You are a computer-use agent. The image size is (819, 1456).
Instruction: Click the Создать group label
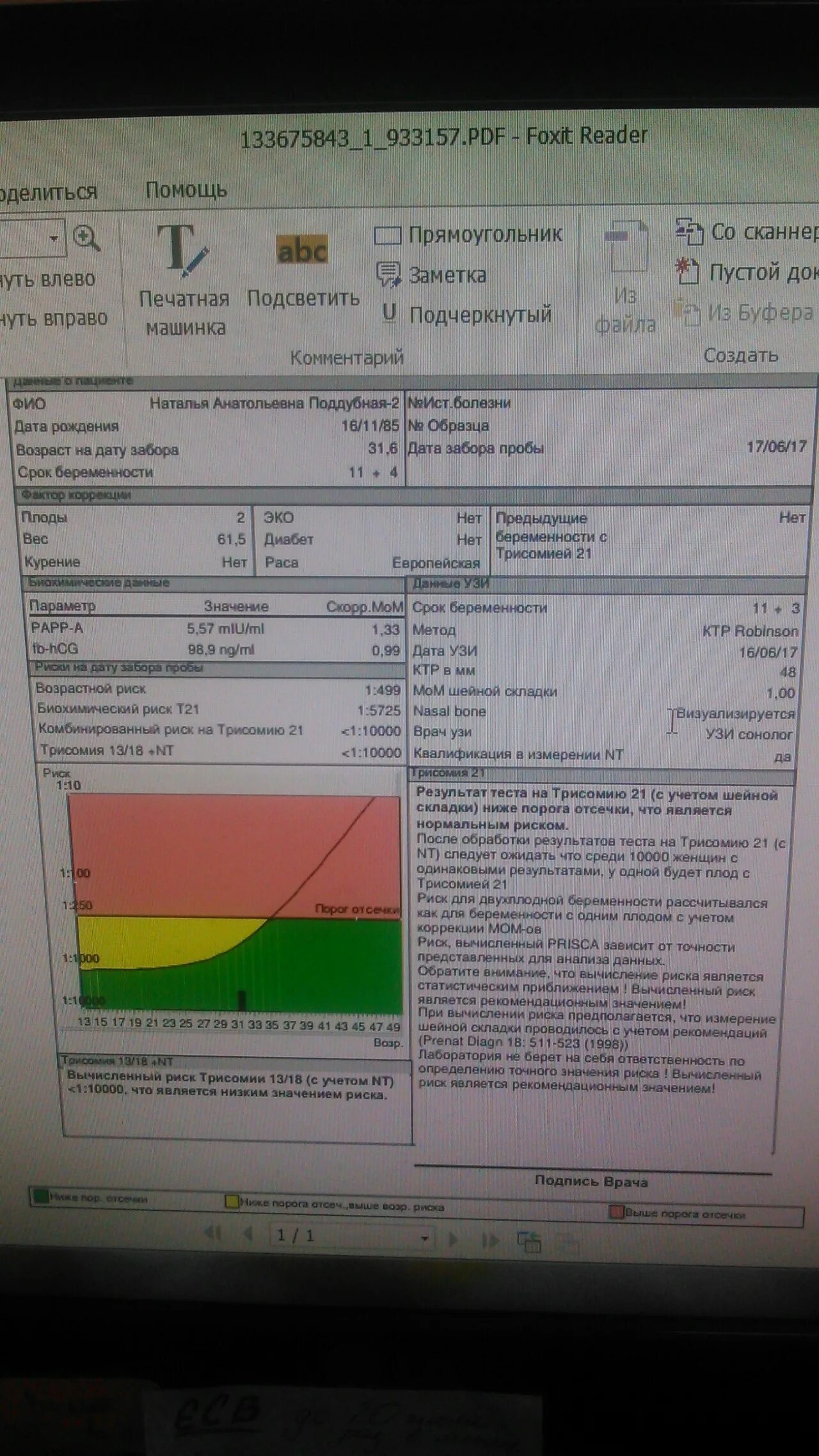[741, 355]
